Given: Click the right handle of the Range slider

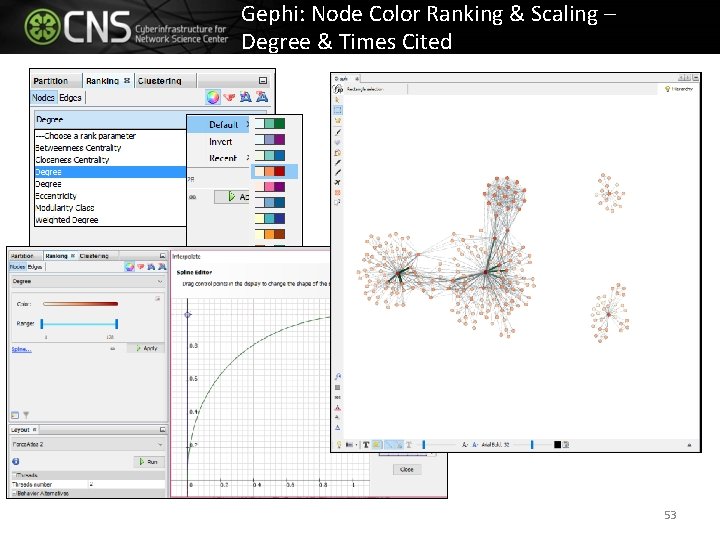Looking at the screenshot, I should coord(117,324).
